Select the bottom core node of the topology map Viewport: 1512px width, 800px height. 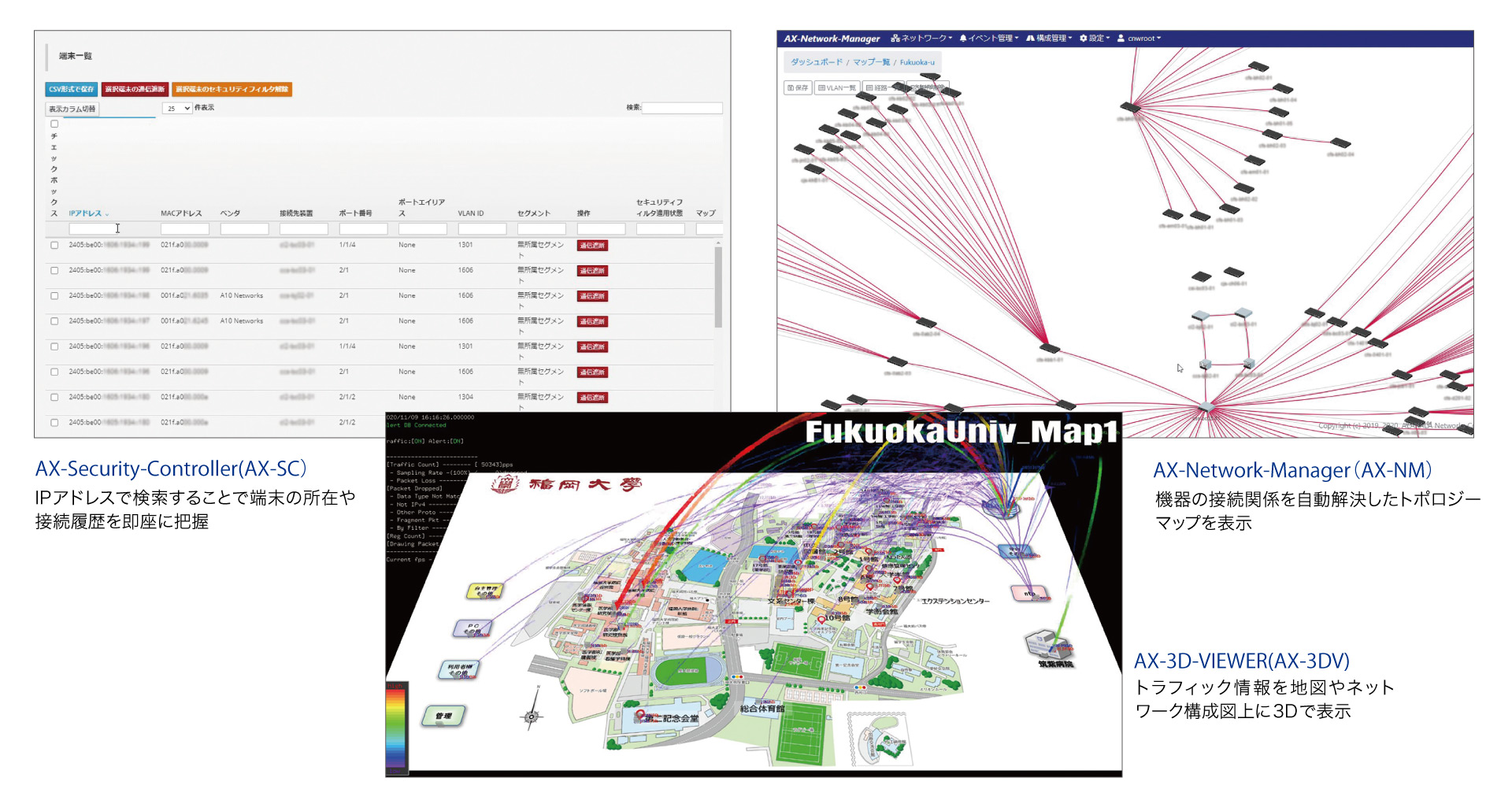coord(1206,407)
